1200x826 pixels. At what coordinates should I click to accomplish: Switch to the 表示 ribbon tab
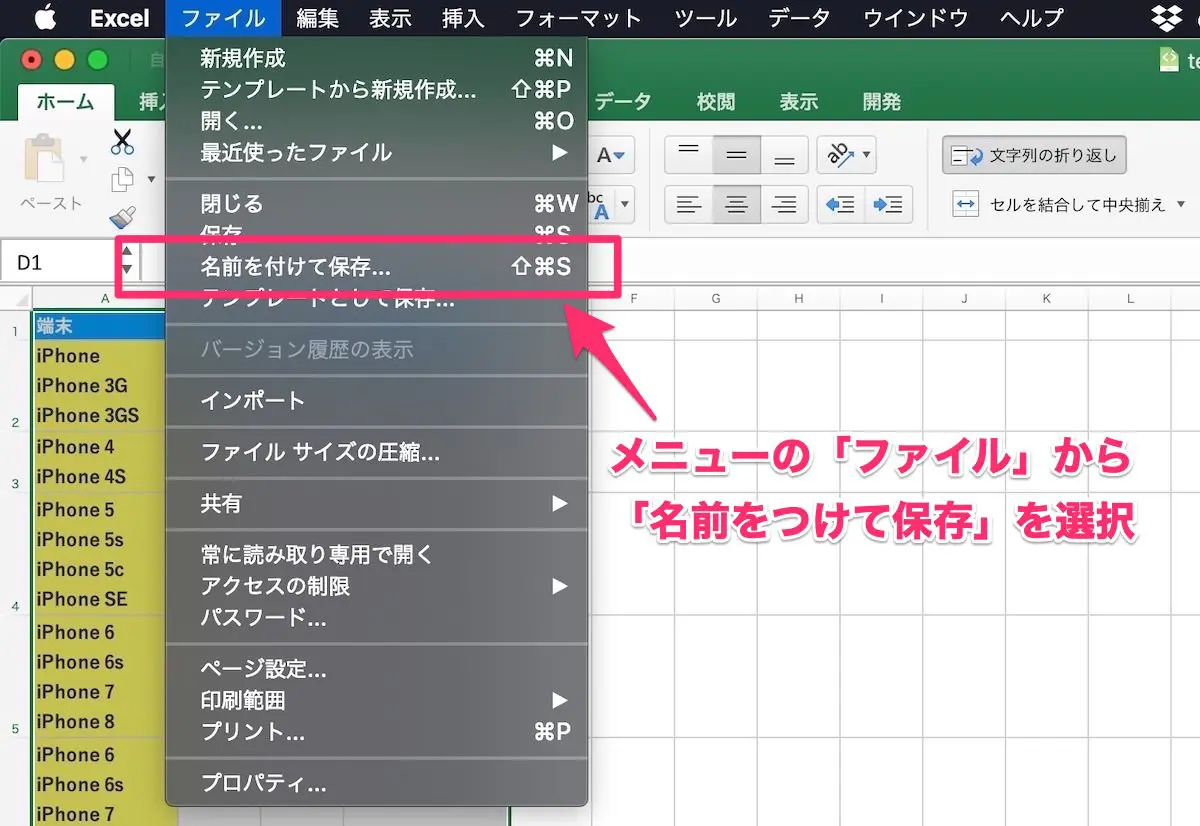[799, 101]
